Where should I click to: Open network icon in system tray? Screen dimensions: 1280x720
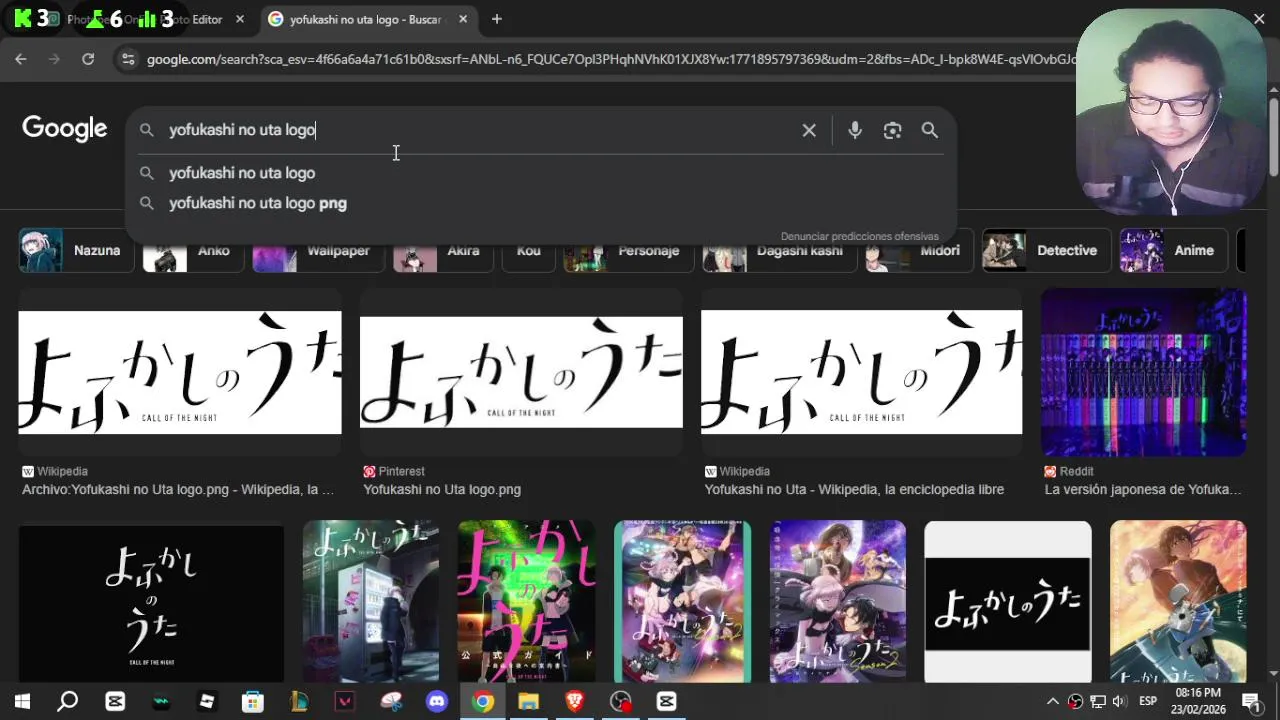[x=1097, y=701]
